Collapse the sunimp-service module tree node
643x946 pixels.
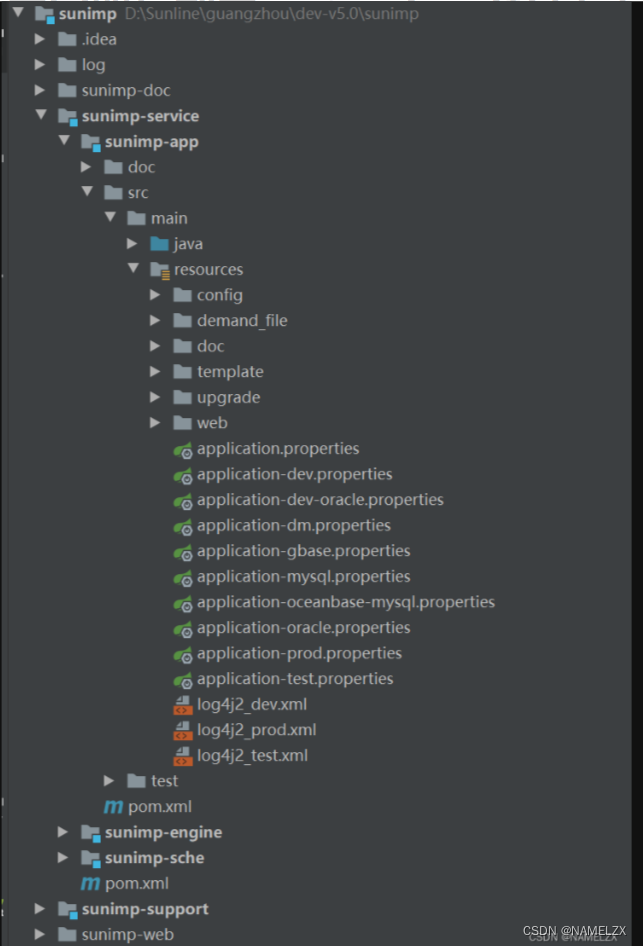(x=41, y=116)
